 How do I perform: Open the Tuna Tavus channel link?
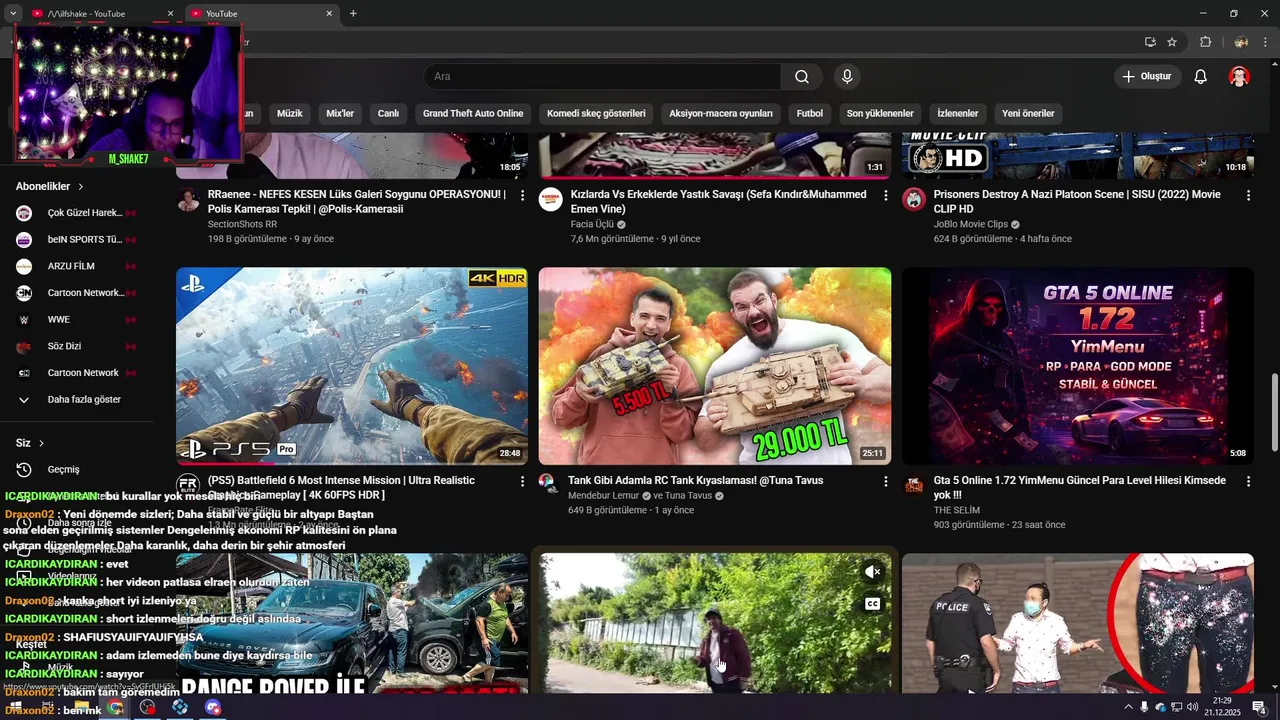pos(687,496)
